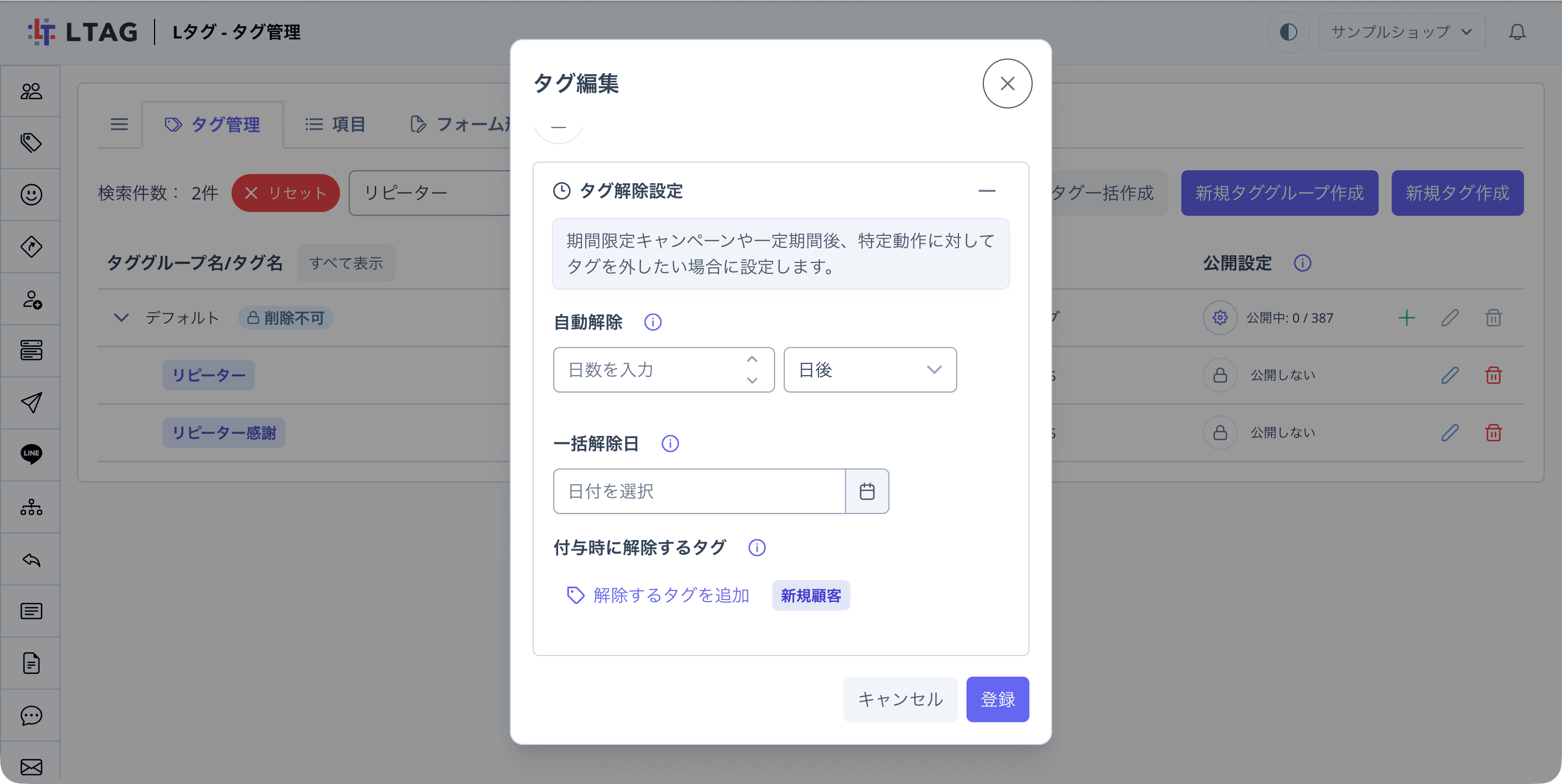This screenshot has width=1562, height=784.
Task: Open the 日後 unit dropdown
Action: click(870, 370)
